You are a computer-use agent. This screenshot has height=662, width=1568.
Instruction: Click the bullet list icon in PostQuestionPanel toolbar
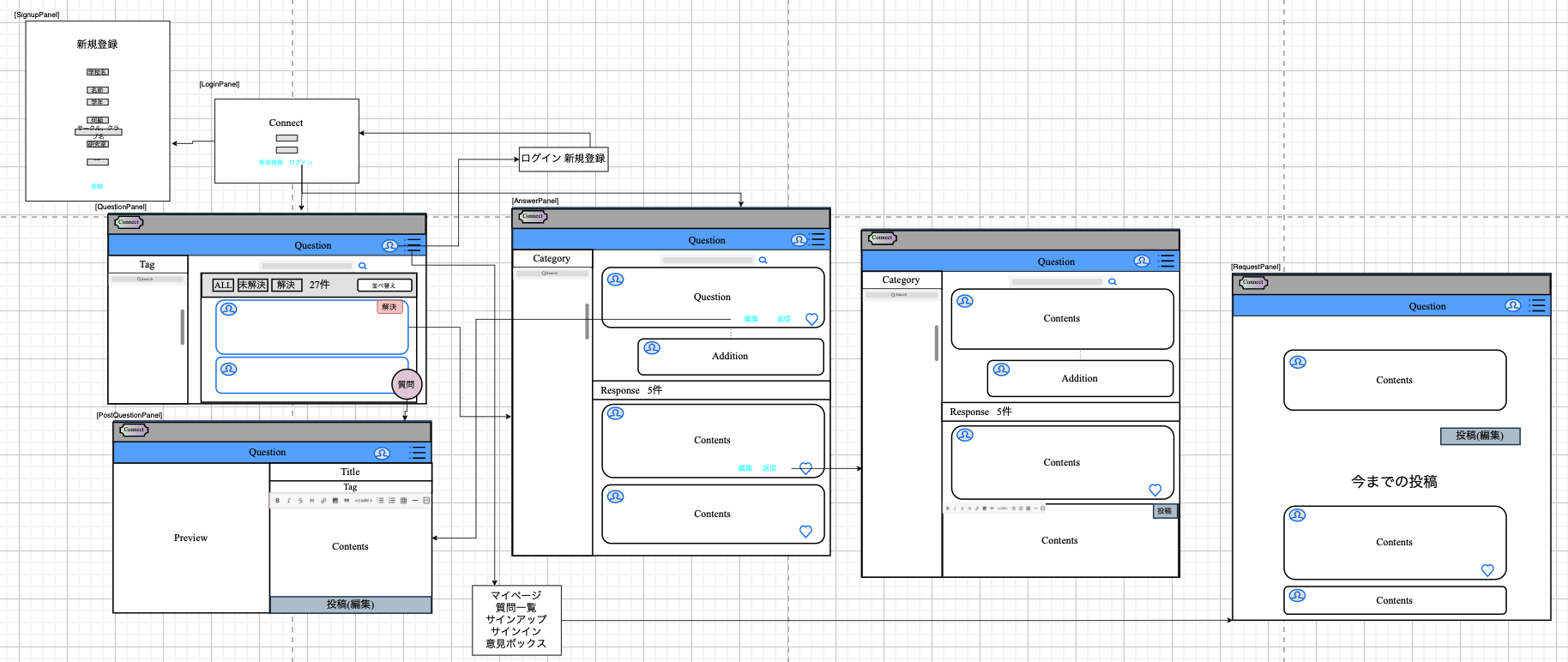coord(380,501)
